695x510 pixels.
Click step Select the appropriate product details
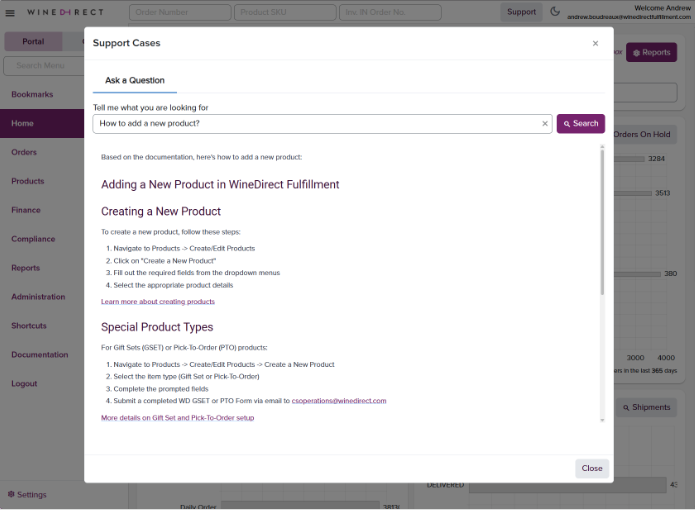(x=173, y=285)
